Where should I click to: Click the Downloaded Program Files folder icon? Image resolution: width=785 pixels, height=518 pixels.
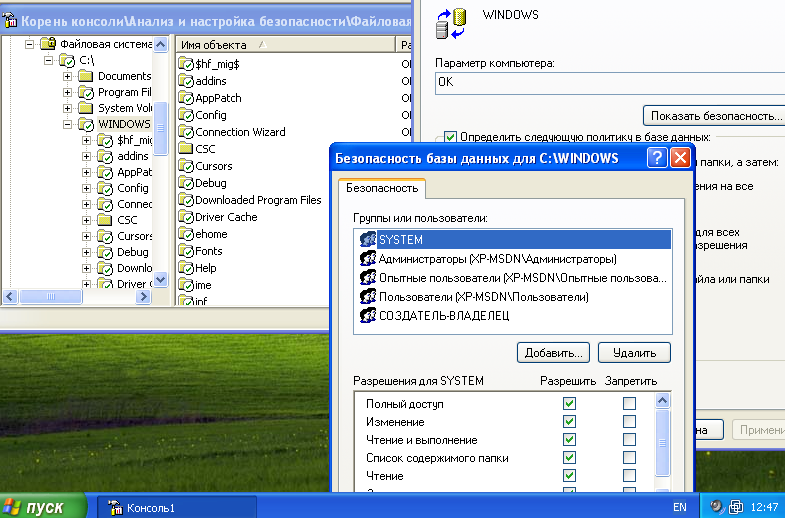point(186,200)
